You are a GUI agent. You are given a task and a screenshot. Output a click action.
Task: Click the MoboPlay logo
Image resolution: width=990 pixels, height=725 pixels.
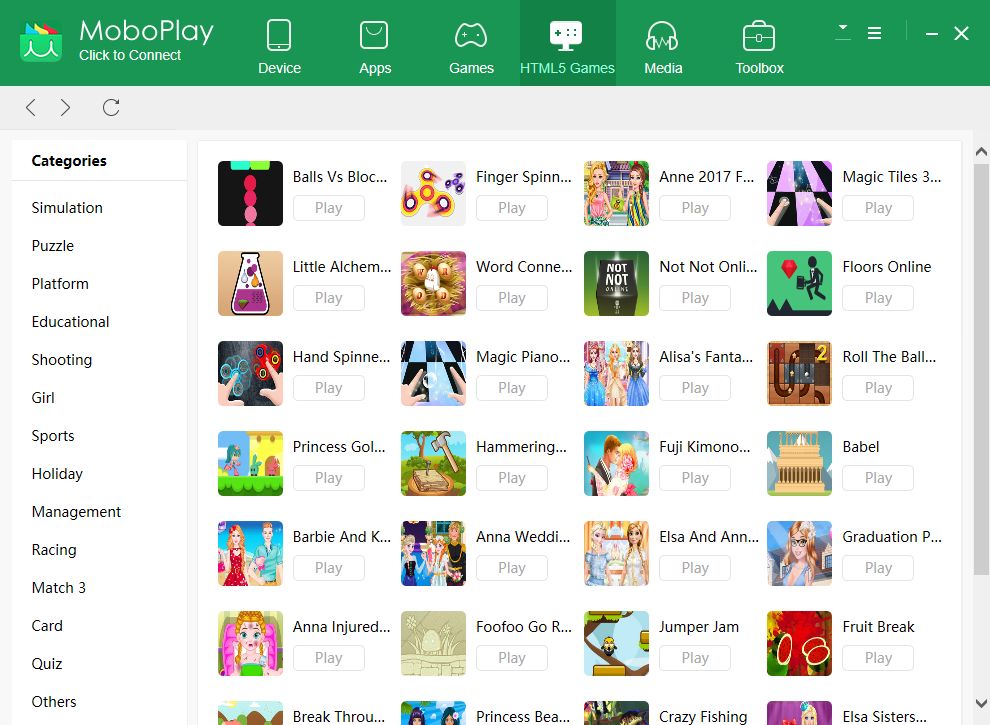click(x=40, y=40)
